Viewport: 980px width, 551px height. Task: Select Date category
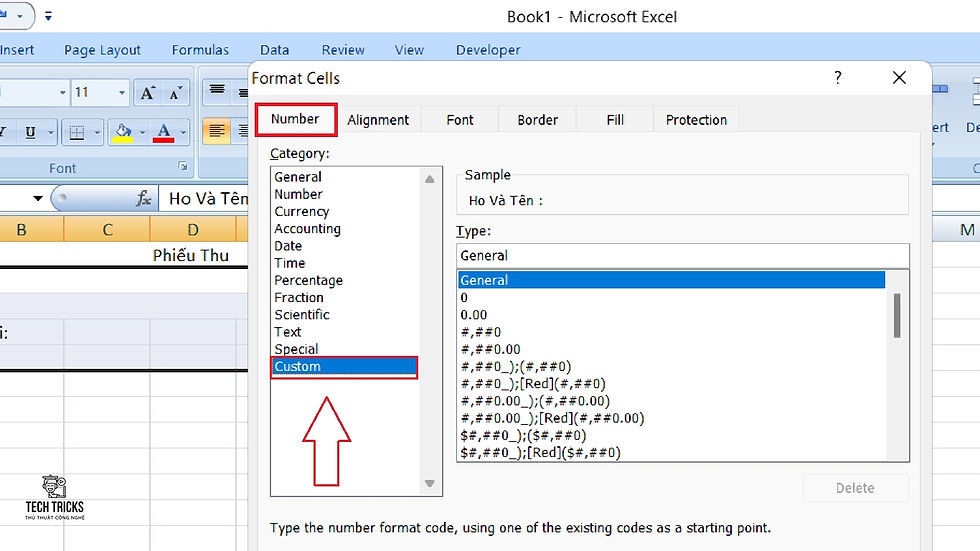click(288, 246)
